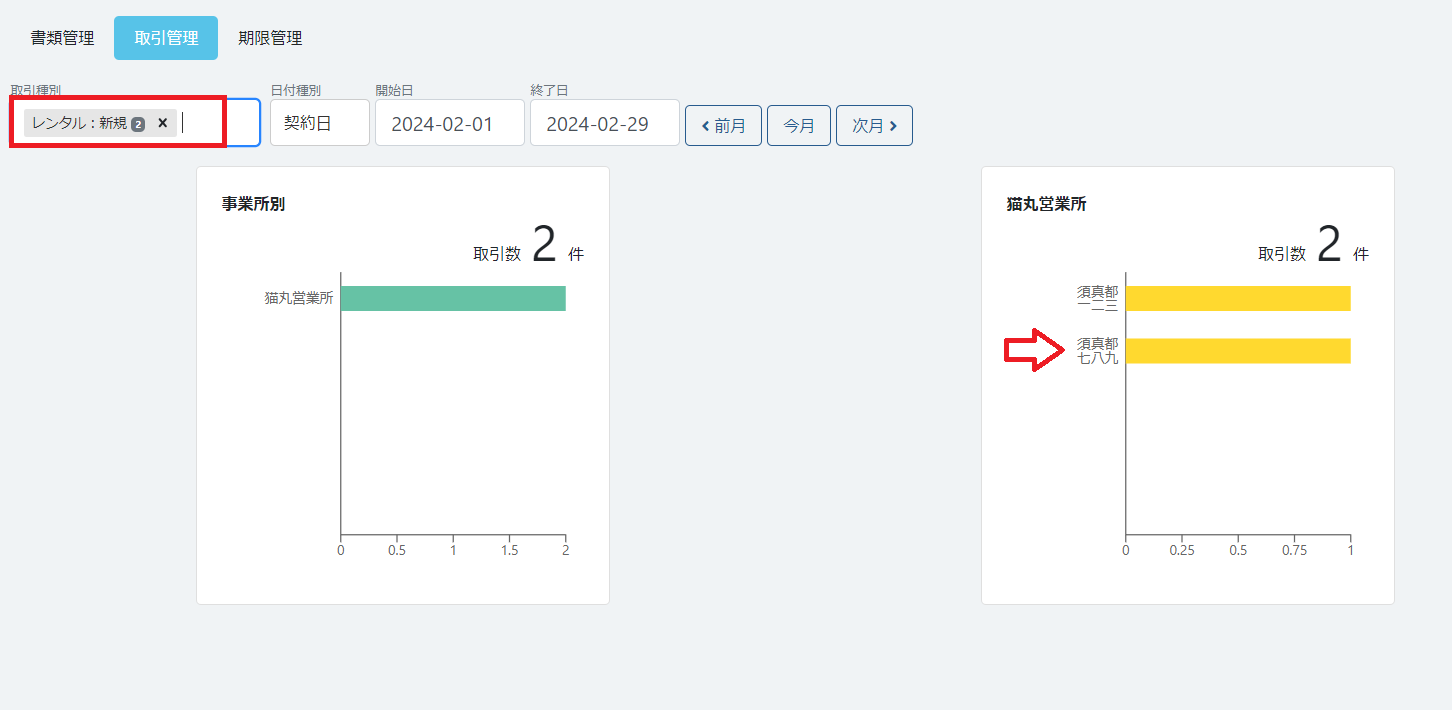Image resolution: width=1452 pixels, height=710 pixels.
Task: Switch to the 書類管理 tab
Action: pos(62,38)
